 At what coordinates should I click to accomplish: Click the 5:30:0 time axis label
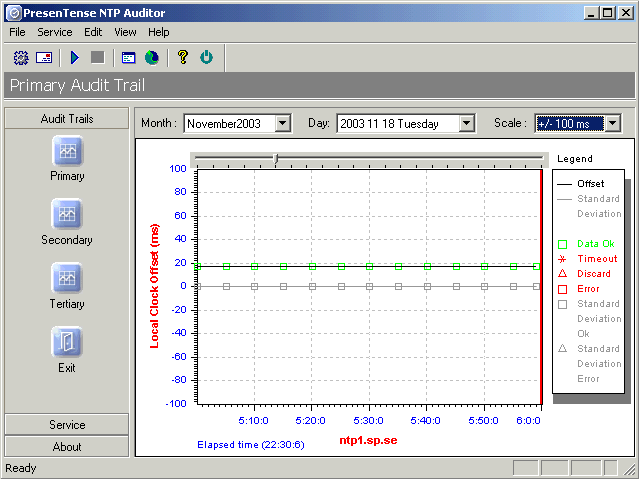pos(368,421)
